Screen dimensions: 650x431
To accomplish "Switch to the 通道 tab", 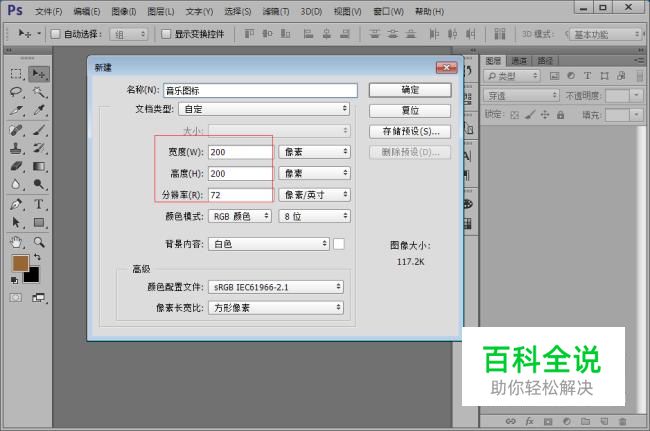I will point(519,61).
